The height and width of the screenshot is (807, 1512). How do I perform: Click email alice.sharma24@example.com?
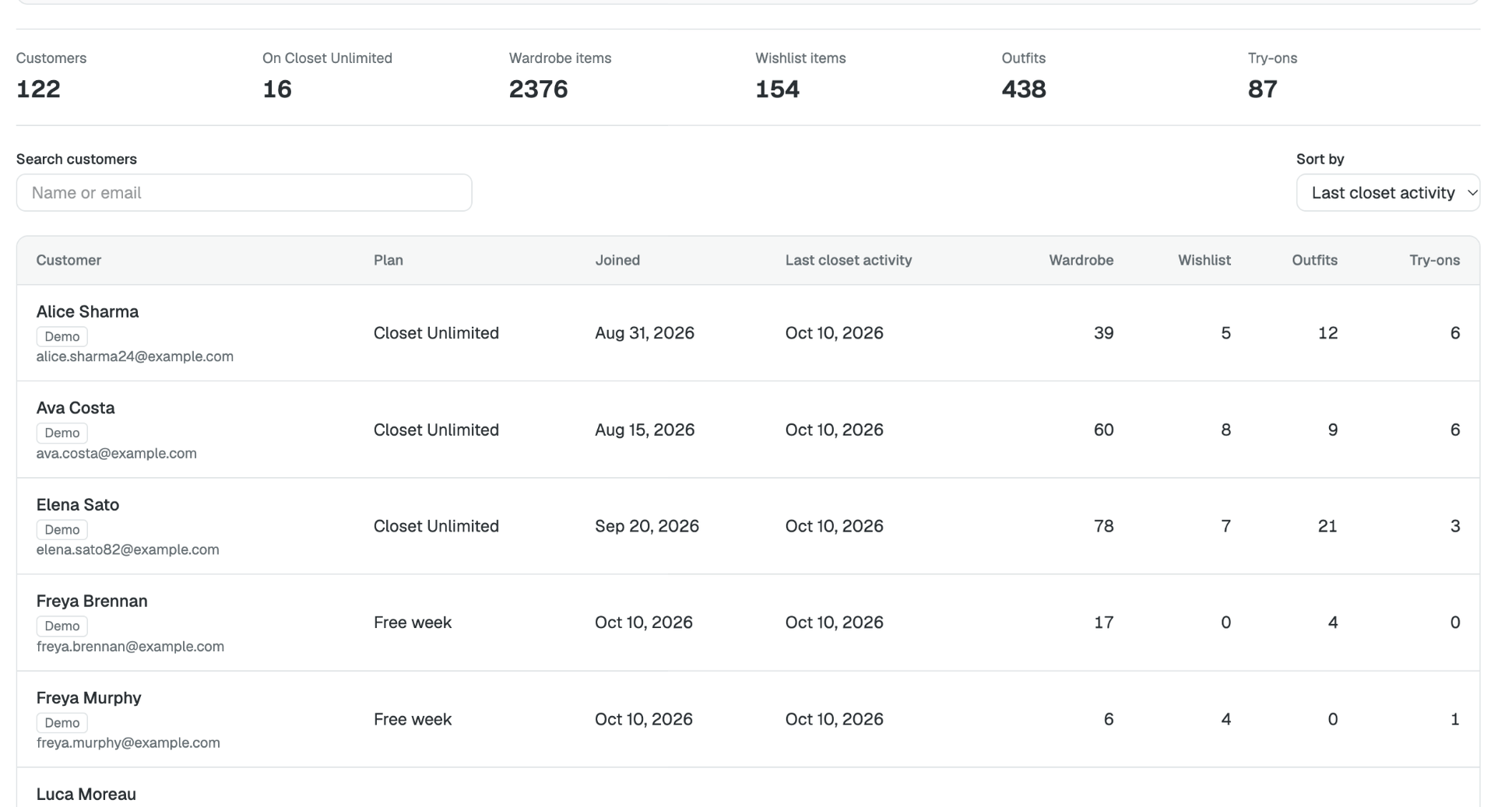click(x=135, y=356)
